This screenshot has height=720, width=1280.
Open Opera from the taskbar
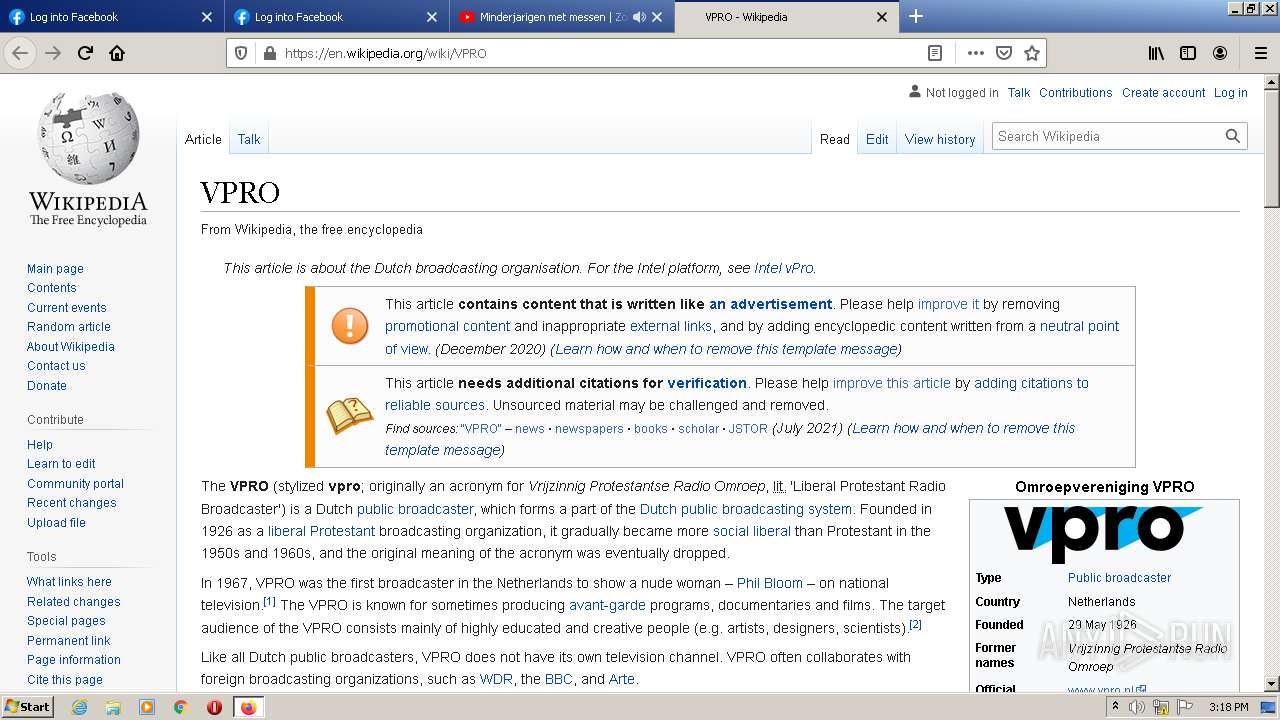pos(214,707)
